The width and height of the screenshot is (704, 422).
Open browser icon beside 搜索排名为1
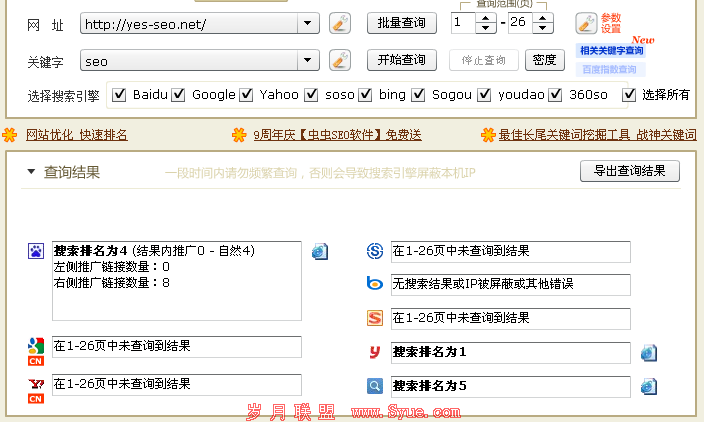point(649,353)
